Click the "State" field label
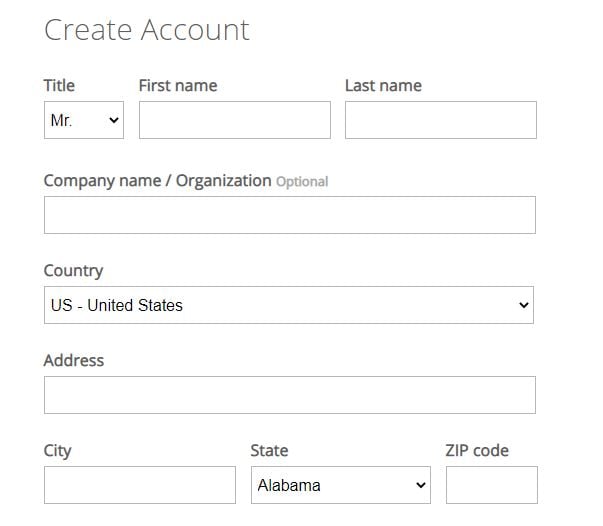Image resolution: width=603 pixels, height=526 pixels. coord(269,450)
